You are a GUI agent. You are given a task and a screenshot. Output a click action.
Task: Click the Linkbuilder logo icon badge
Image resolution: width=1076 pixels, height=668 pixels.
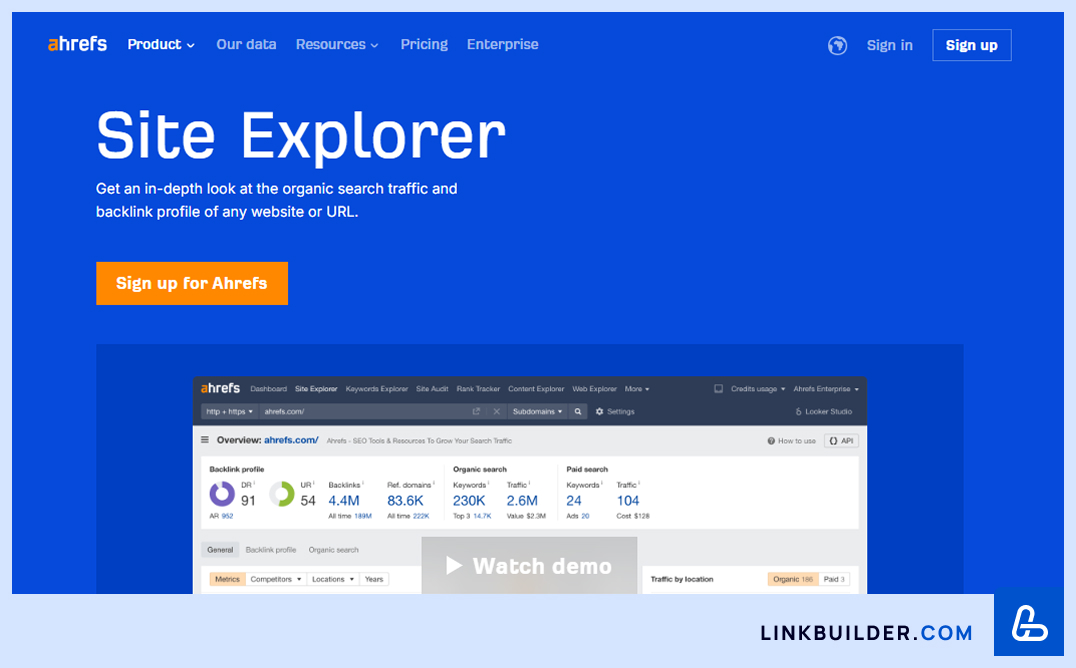pyautogui.click(x=1029, y=624)
